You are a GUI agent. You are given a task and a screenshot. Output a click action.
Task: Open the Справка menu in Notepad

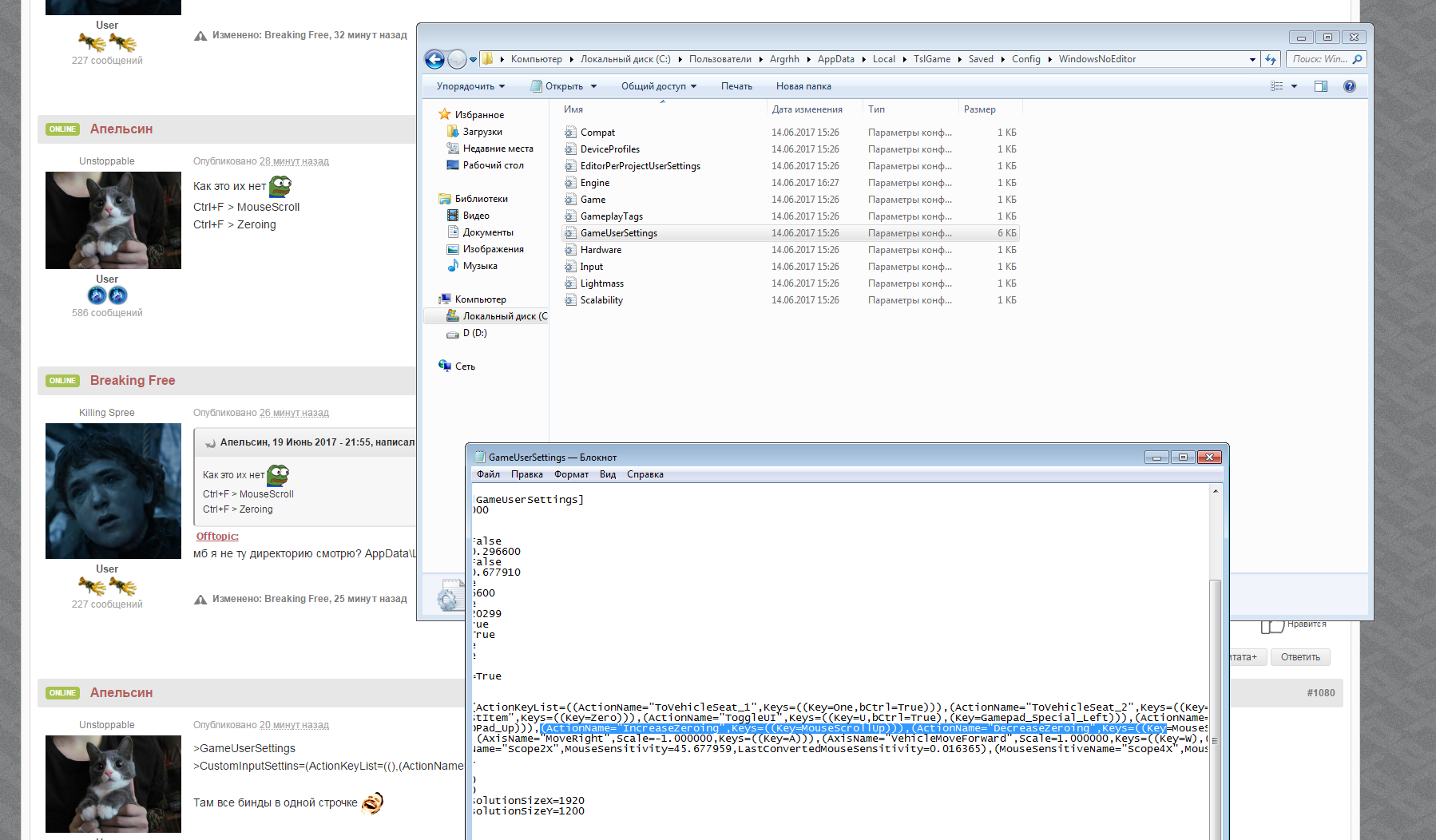[x=645, y=474]
